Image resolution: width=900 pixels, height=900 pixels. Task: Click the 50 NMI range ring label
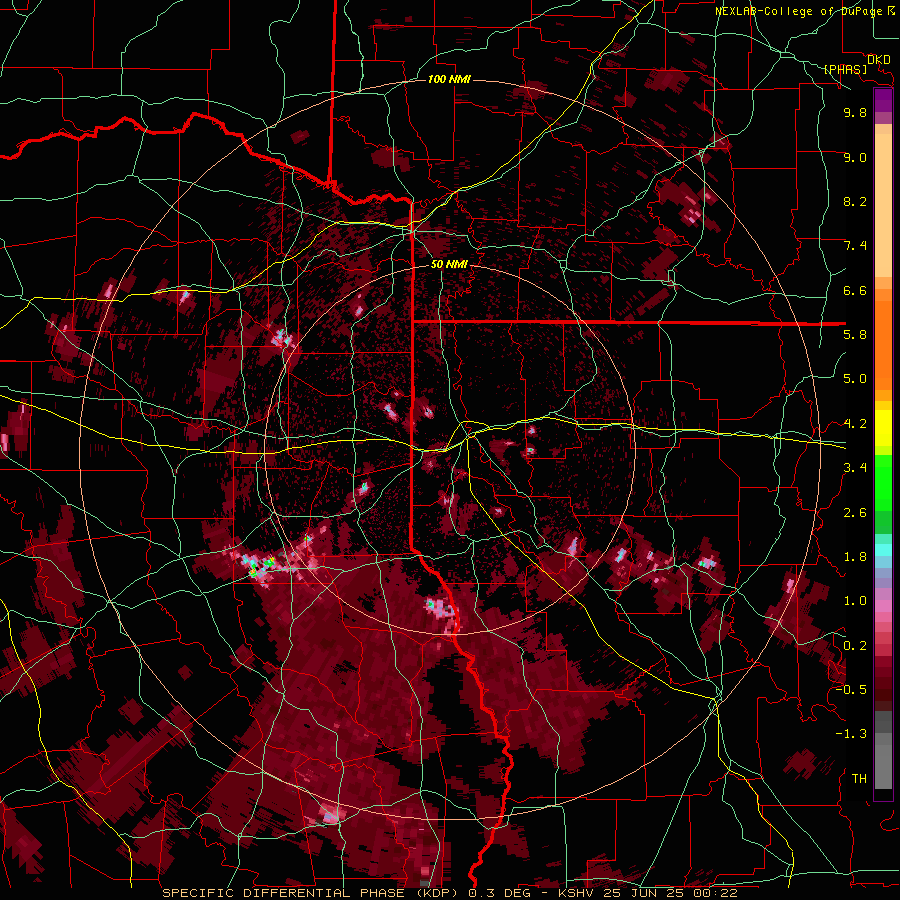pyautogui.click(x=449, y=264)
